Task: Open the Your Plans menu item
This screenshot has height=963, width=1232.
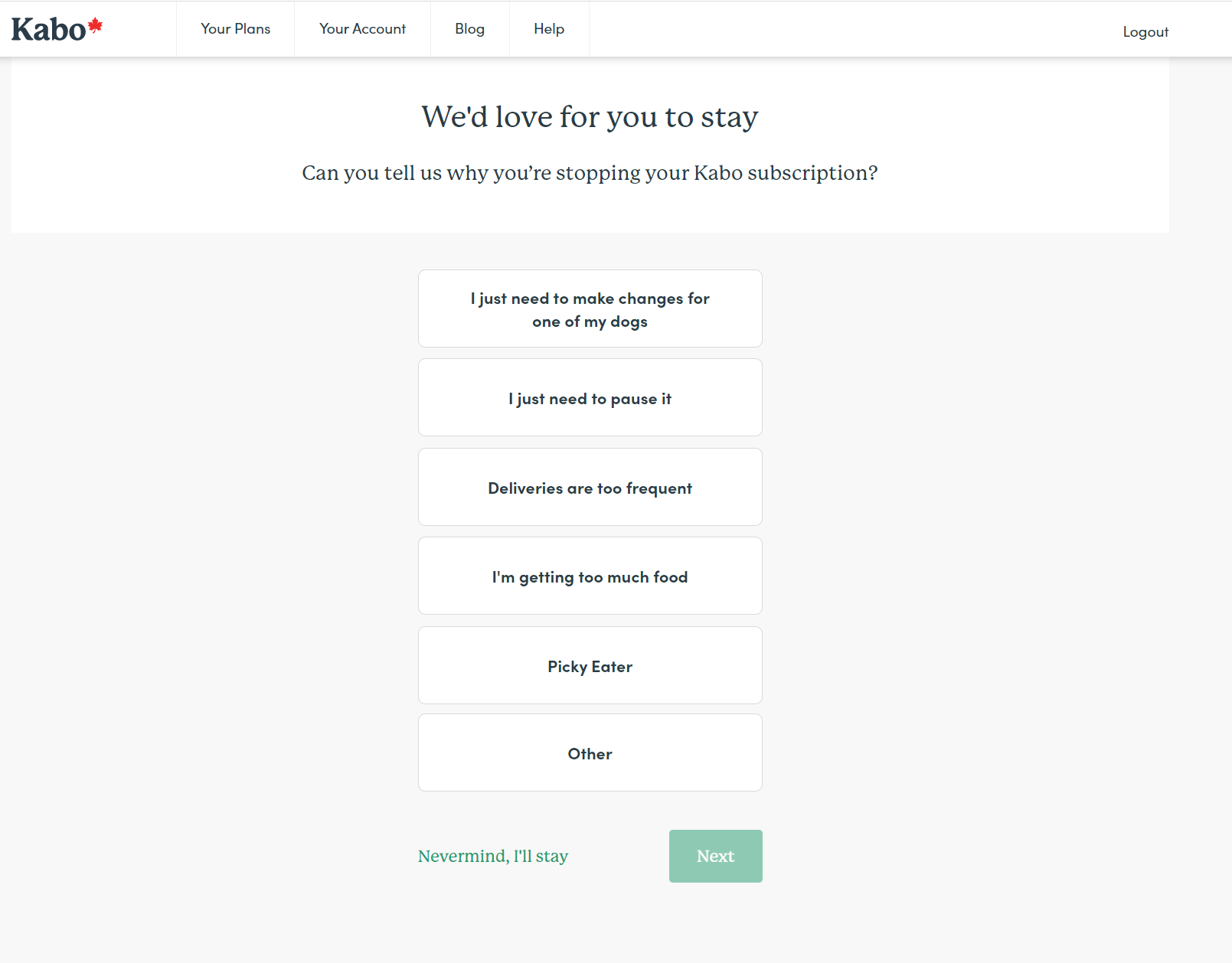Action: coord(235,29)
